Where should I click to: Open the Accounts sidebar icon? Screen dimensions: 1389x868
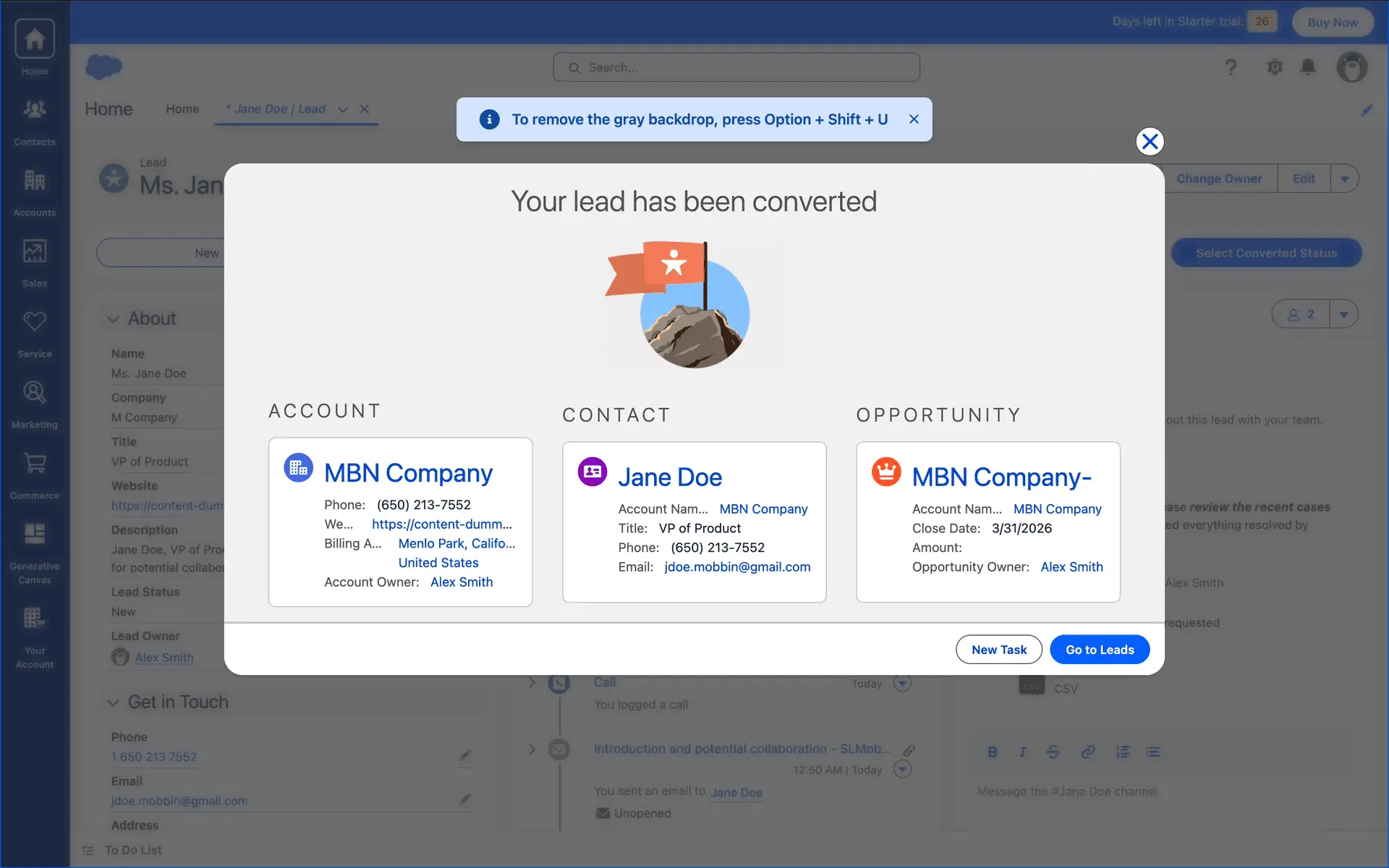point(34,181)
